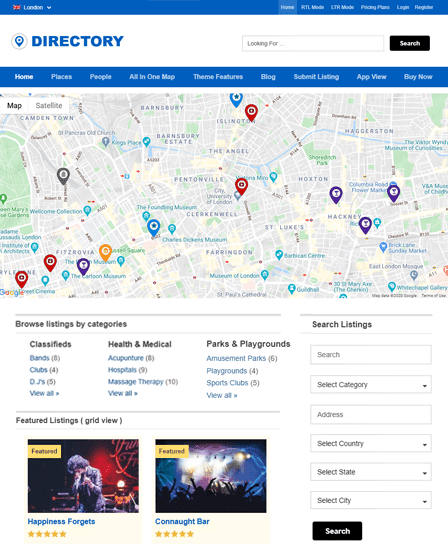Screen dimensions: 448x560
Task: Open the Select Category dropdown
Action: (371, 385)
